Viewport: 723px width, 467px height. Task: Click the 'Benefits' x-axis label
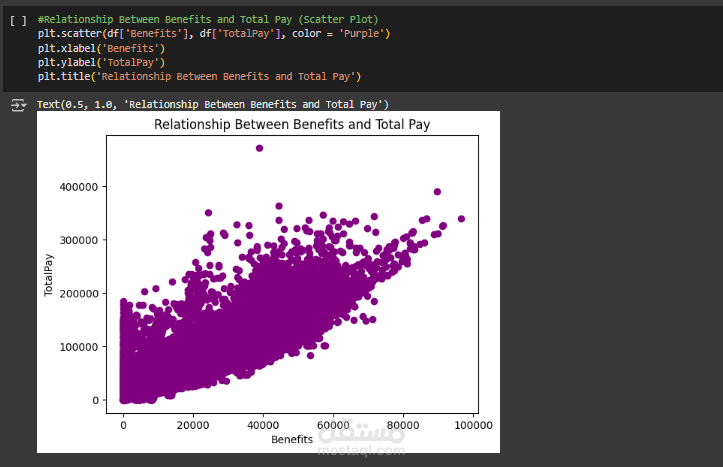(292, 439)
